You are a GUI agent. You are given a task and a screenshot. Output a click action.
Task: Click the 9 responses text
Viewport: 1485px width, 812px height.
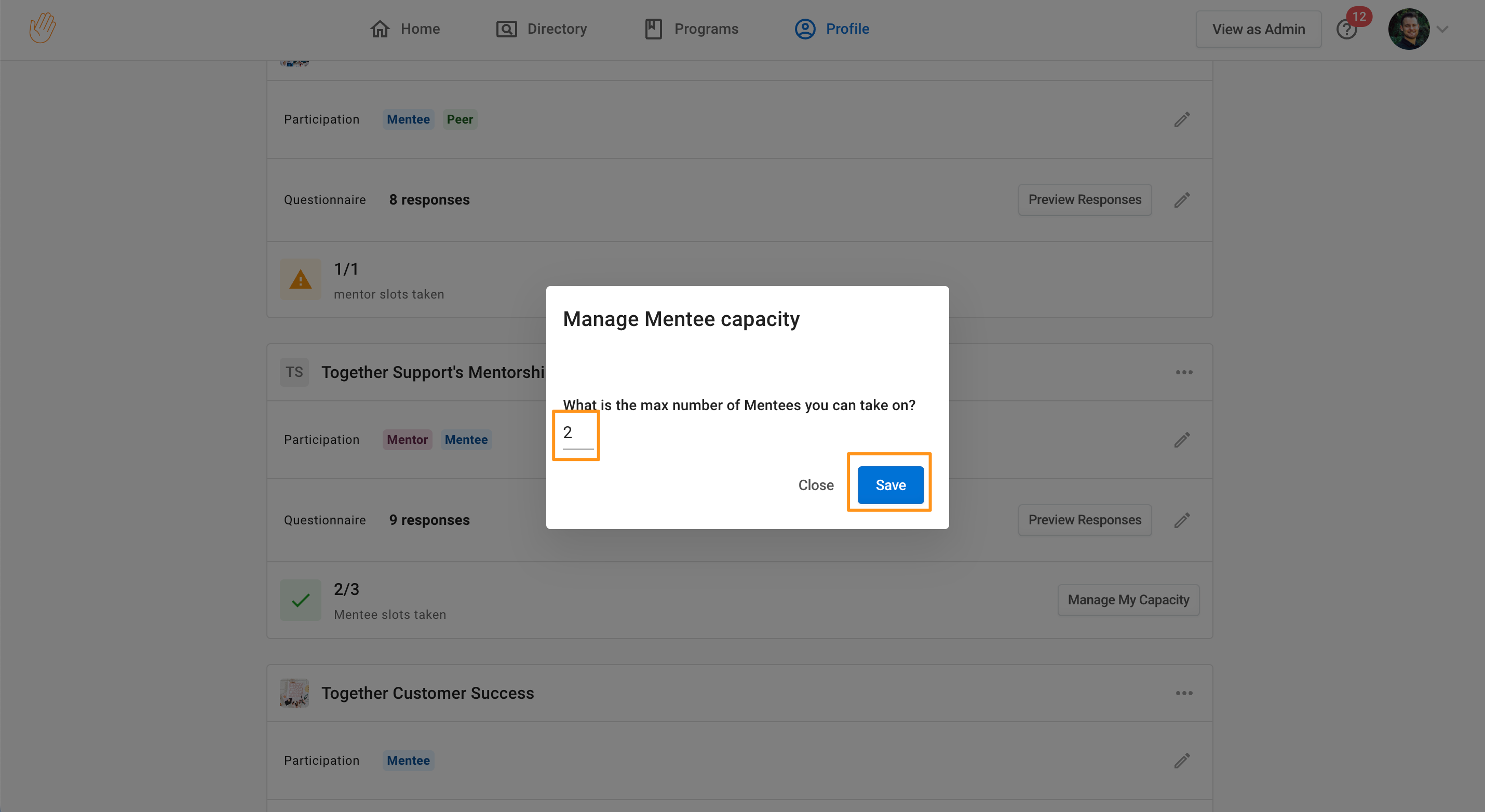click(x=429, y=520)
